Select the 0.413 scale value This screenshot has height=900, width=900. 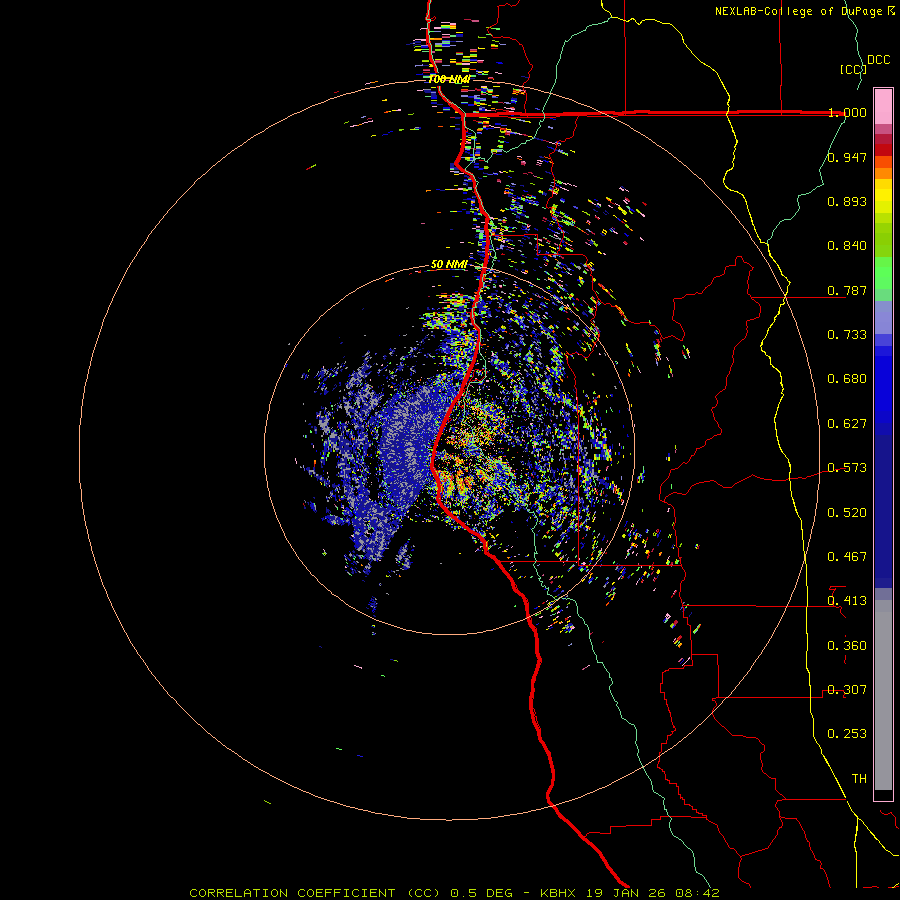coord(847,601)
